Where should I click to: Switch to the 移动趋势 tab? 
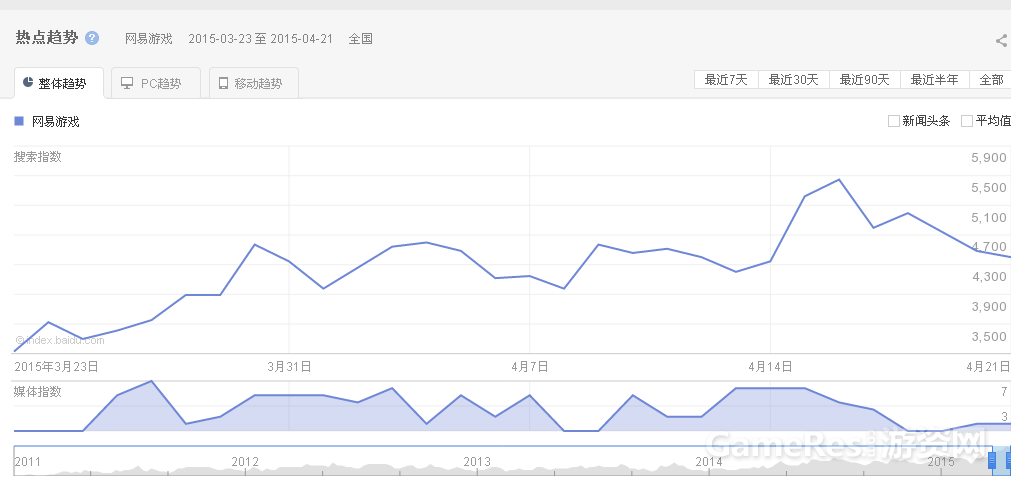pyautogui.click(x=254, y=83)
